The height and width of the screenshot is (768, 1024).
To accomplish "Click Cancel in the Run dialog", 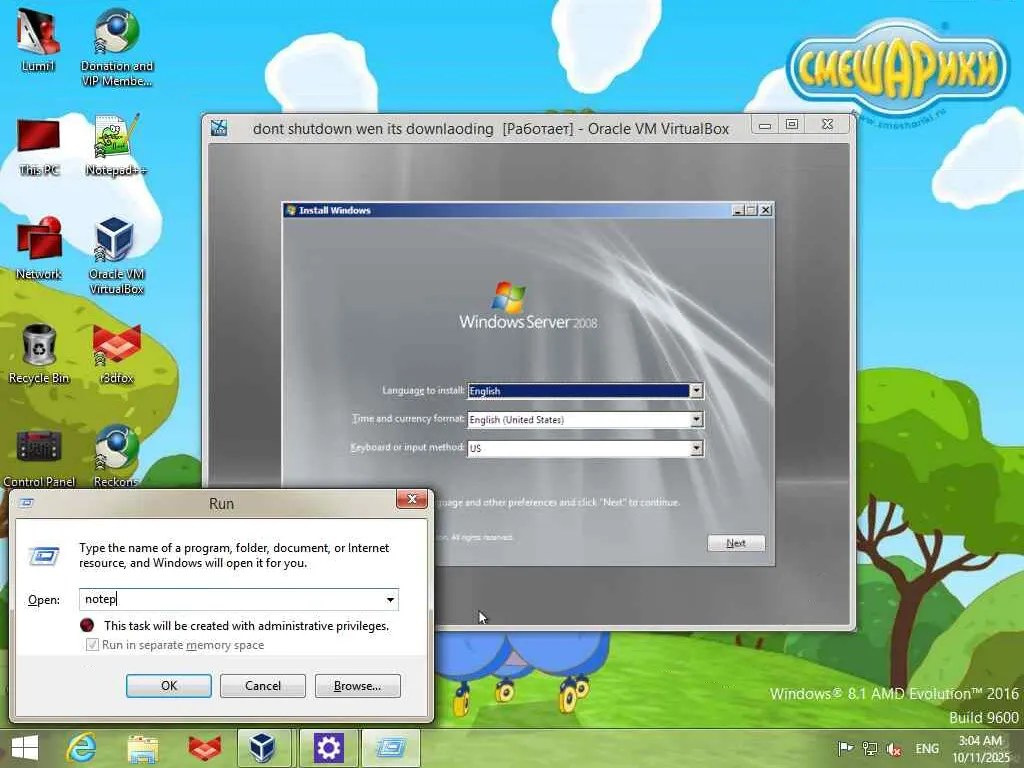I will coord(263,686).
